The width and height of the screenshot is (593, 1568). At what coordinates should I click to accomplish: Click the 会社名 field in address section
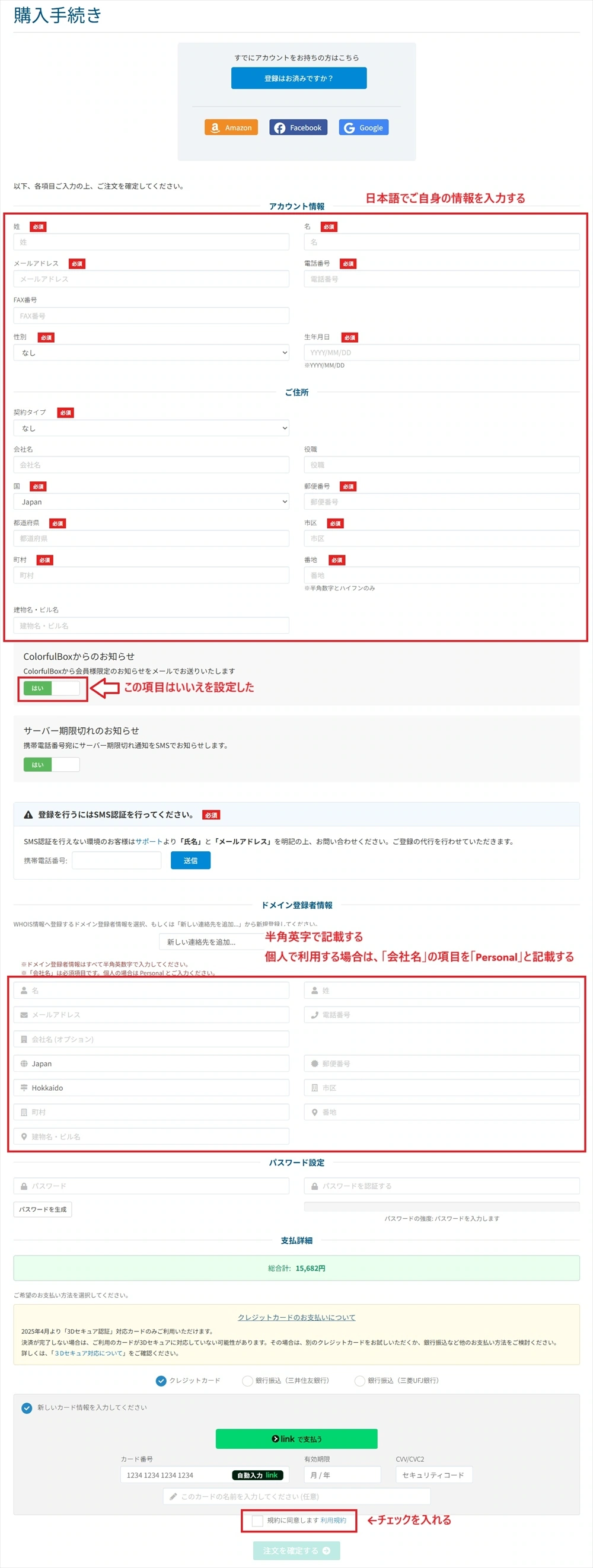(x=151, y=464)
